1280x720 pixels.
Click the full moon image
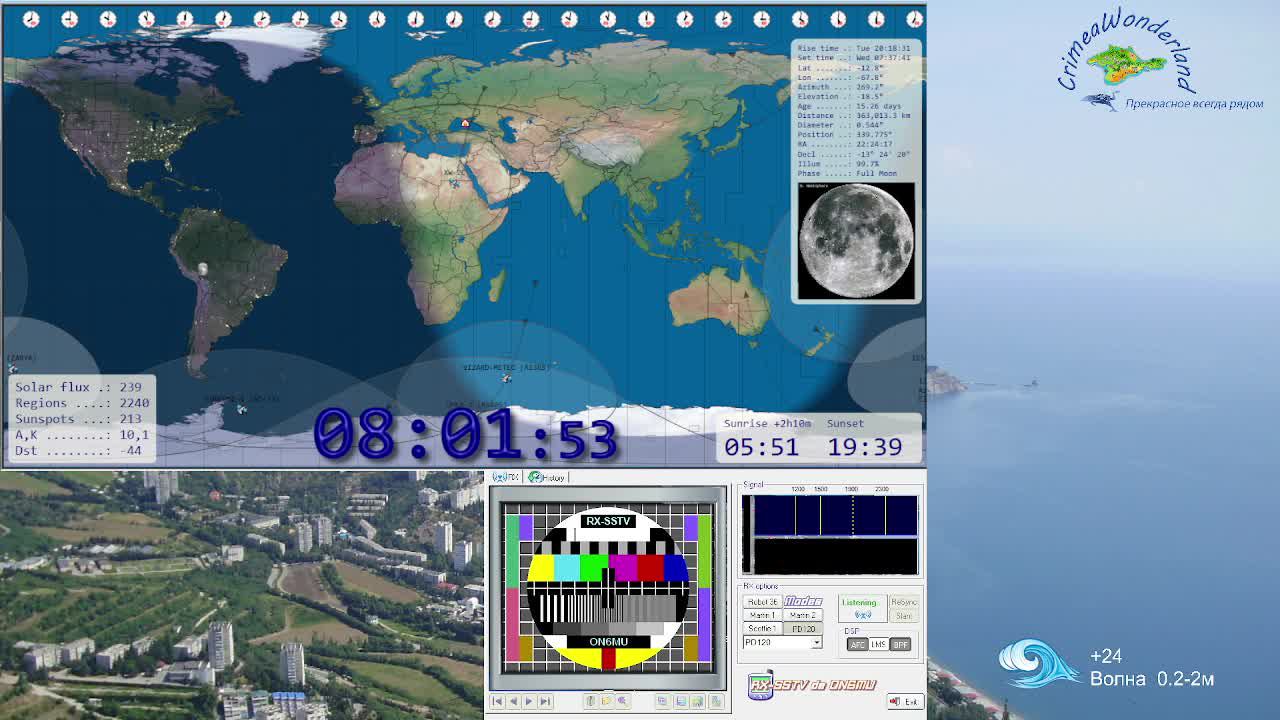point(855,241)
